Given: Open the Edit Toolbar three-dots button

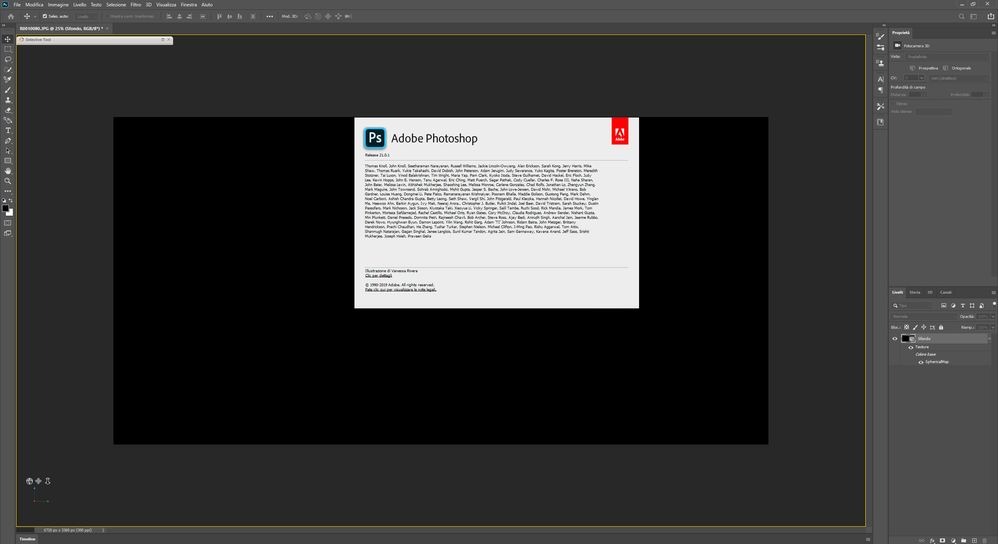Looking at the screenshot, I should 8,191.
